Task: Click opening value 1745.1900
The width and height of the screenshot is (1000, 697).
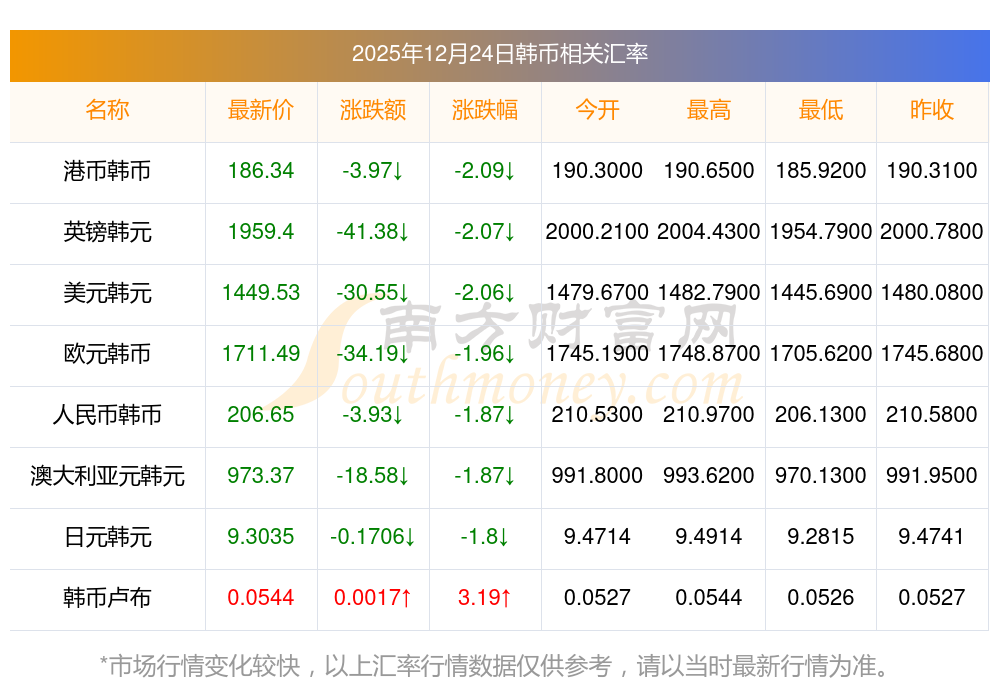Action: tap(597, 353)
